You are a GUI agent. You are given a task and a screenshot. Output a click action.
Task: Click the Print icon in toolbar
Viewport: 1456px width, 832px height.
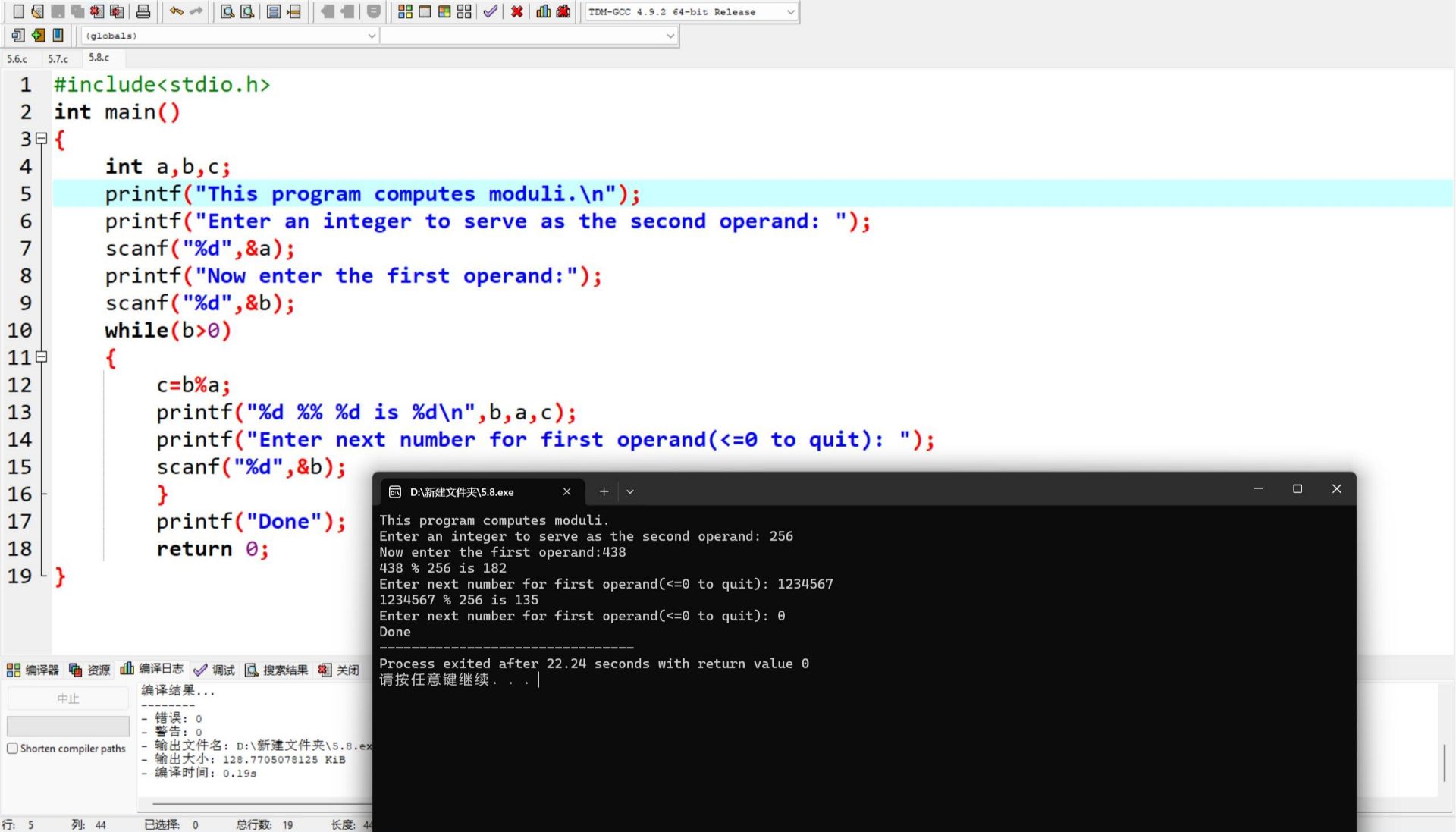(x=143, y=11)
